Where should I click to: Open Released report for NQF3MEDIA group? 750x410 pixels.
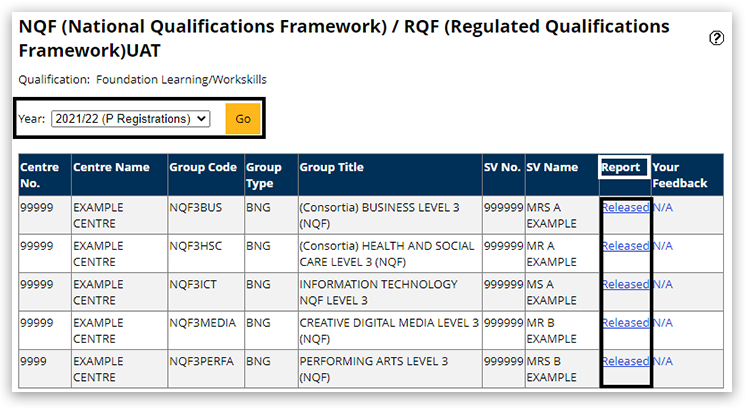[x=625, y=323]
